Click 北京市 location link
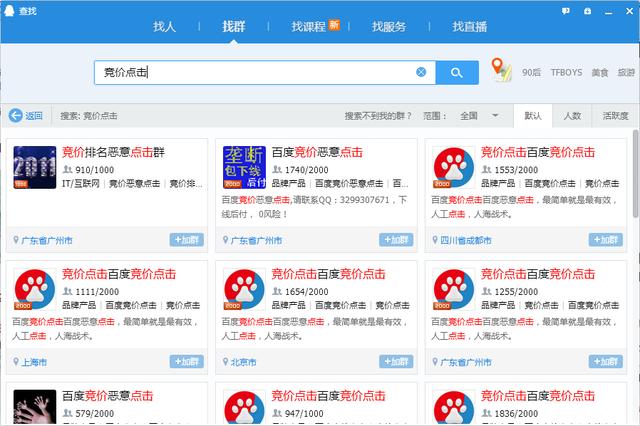The height and width of the screenshot is (426, 640). tap(243, 362)
